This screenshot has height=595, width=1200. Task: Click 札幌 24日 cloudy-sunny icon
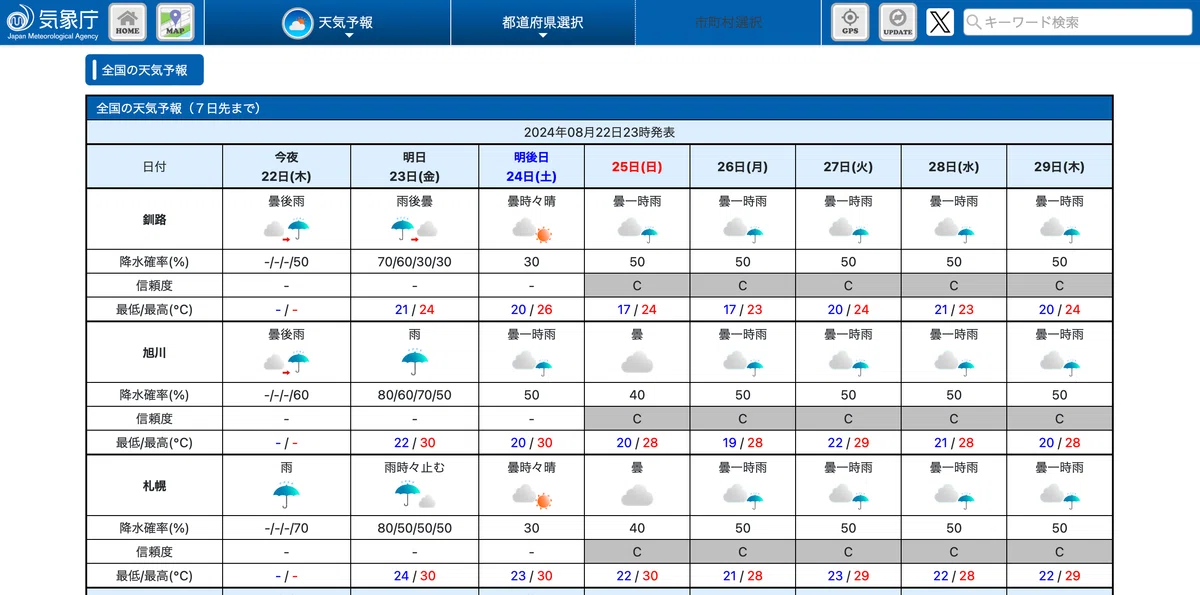tap(531, 494)
